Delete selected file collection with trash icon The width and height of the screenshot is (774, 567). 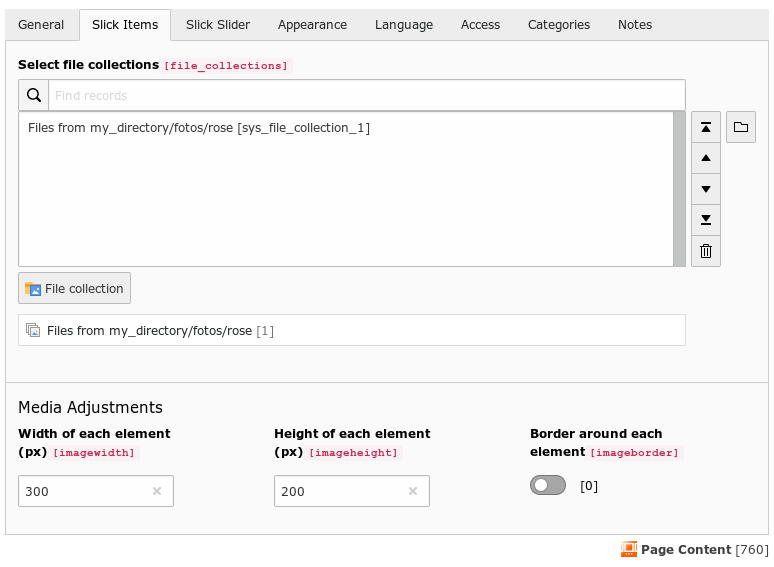pos(705,251)
